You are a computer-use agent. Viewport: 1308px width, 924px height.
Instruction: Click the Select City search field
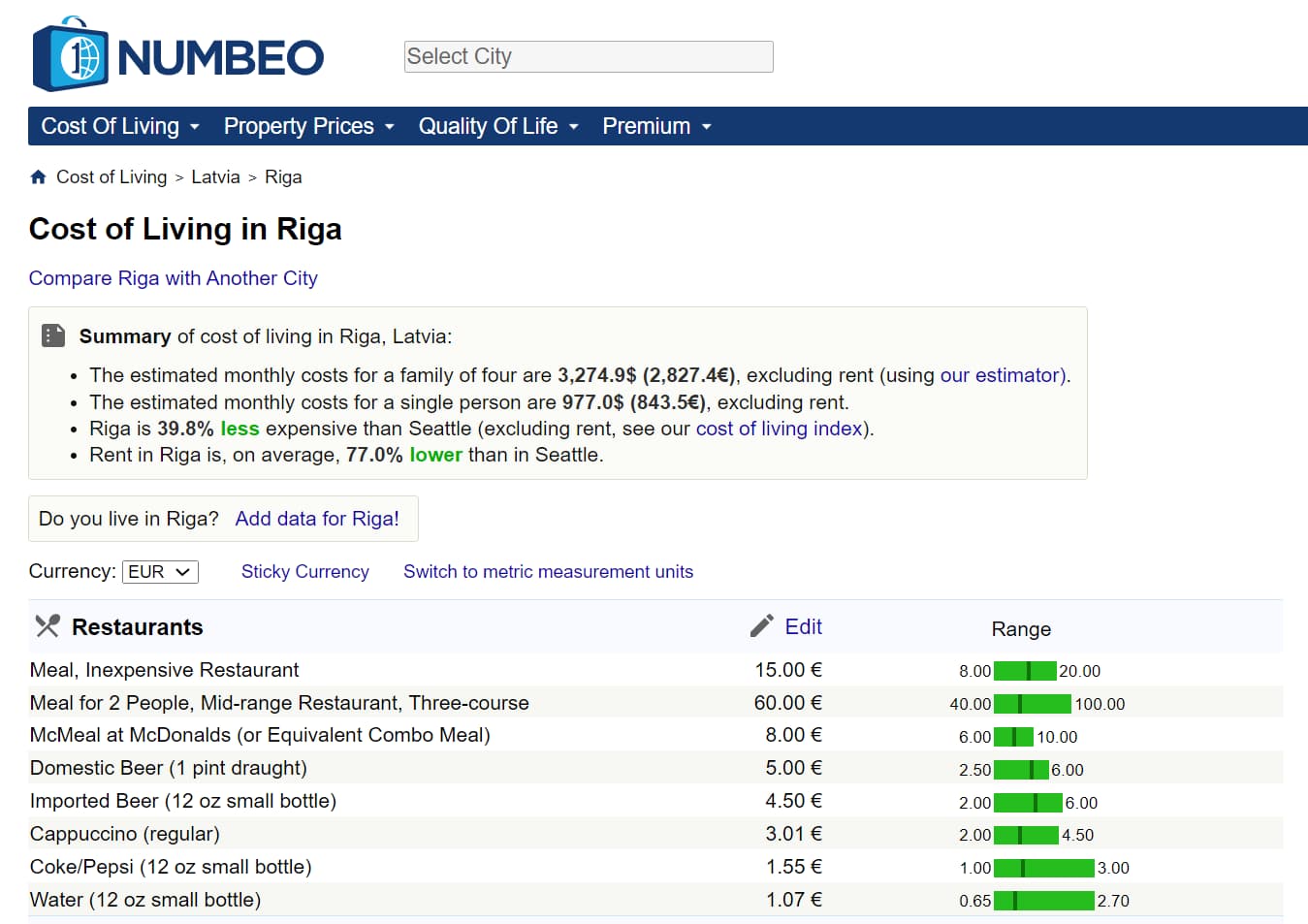(x=589, y=56)
